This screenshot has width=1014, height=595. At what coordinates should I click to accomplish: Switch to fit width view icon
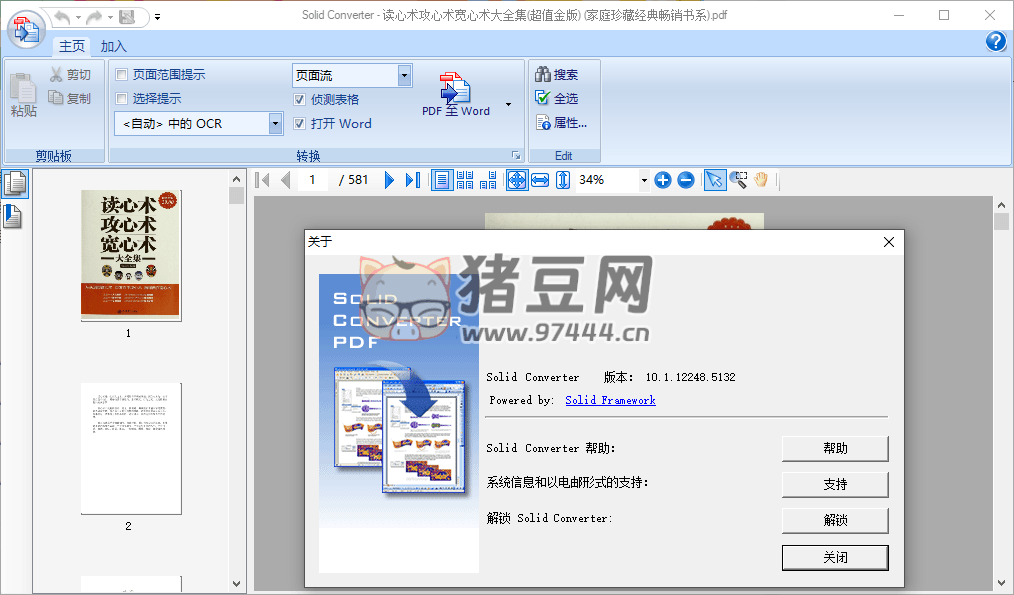tap(540, 180)
